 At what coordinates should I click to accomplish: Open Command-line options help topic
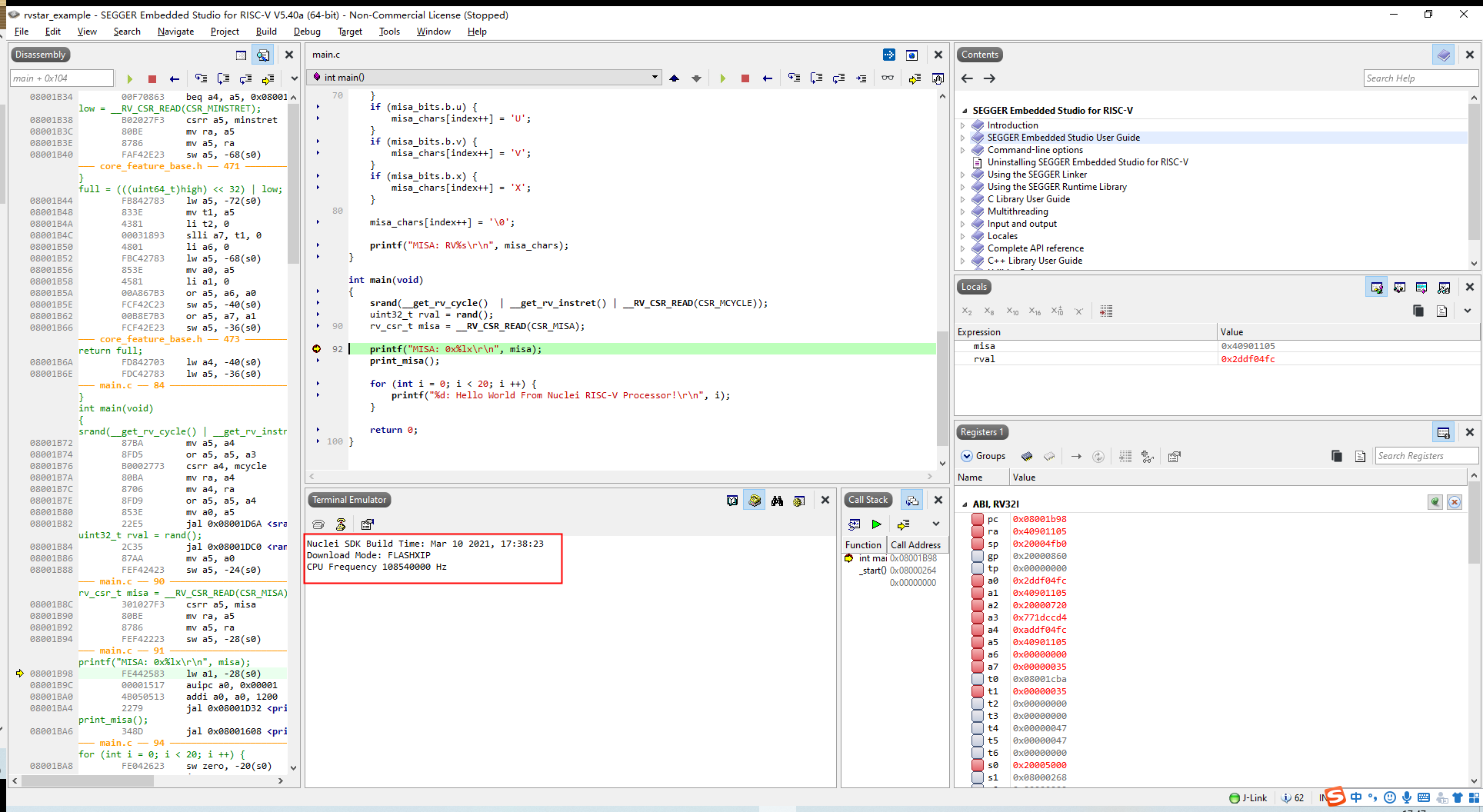point(1035,150)
